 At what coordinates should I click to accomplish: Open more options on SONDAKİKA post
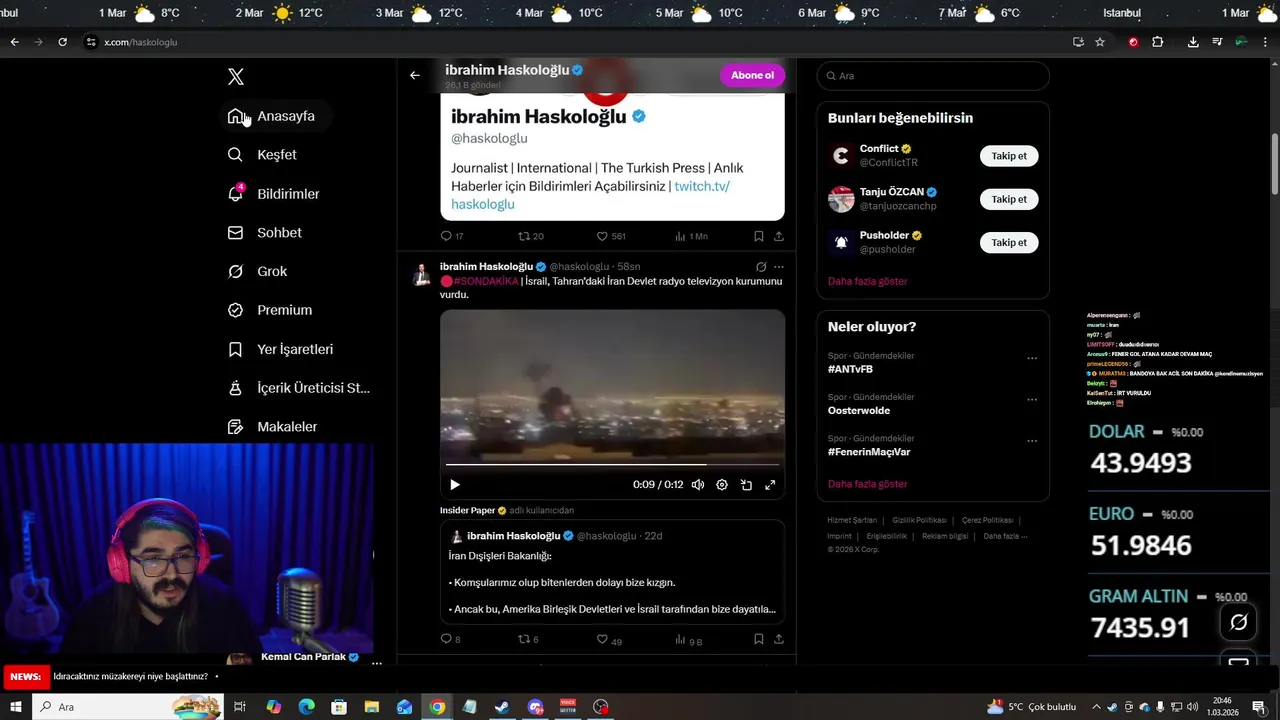(779, 267)
